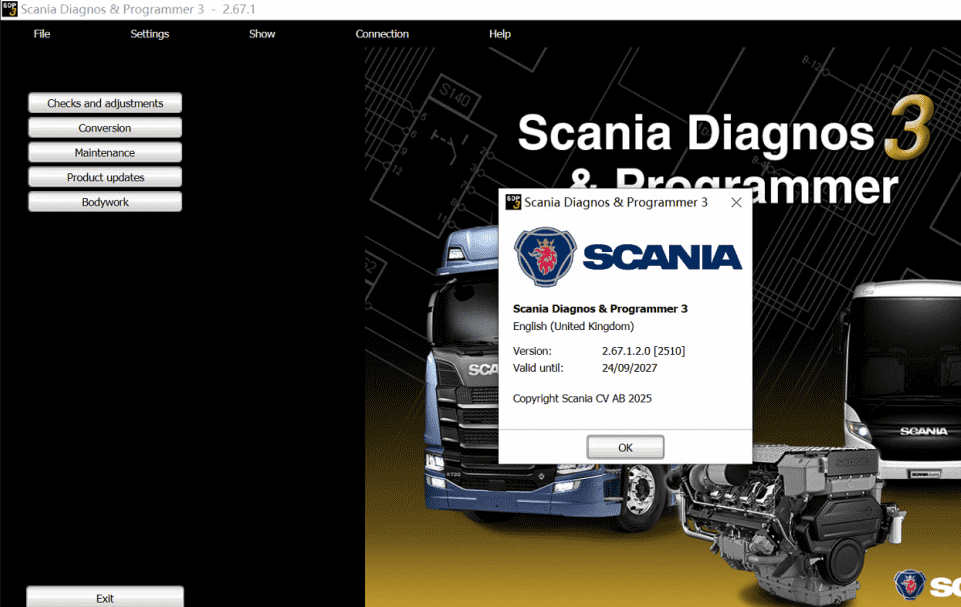This screenshot has height=607, width=961.
Task: Open the Help menu
Action: point(500,34)
